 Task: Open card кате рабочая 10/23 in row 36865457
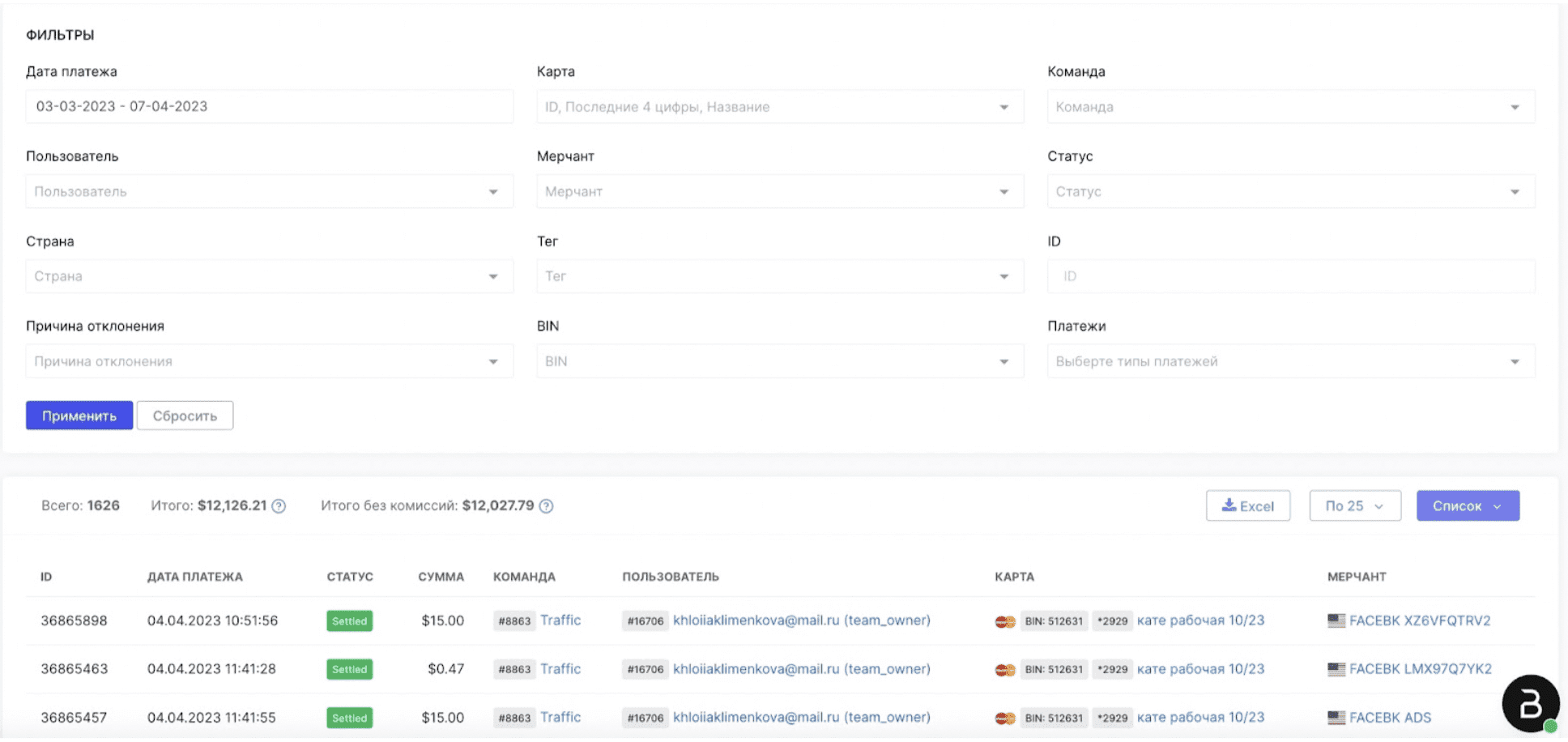click(x=1200, y=718)
